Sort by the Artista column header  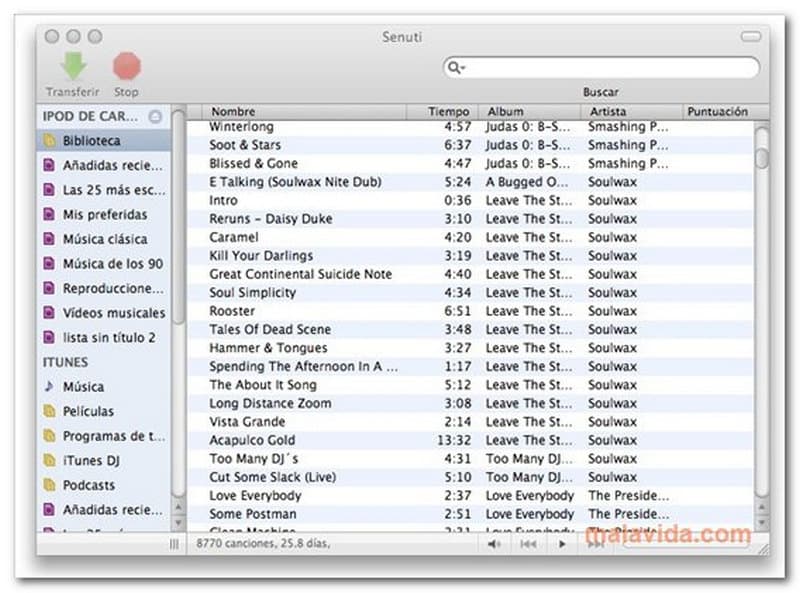pos(608,112)
